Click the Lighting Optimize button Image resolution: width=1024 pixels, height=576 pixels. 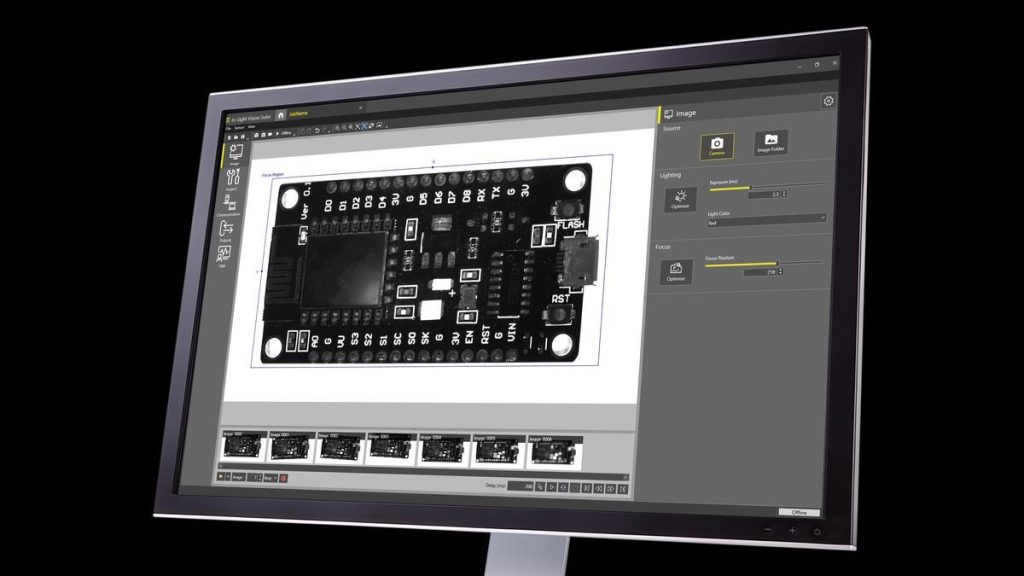680,199
